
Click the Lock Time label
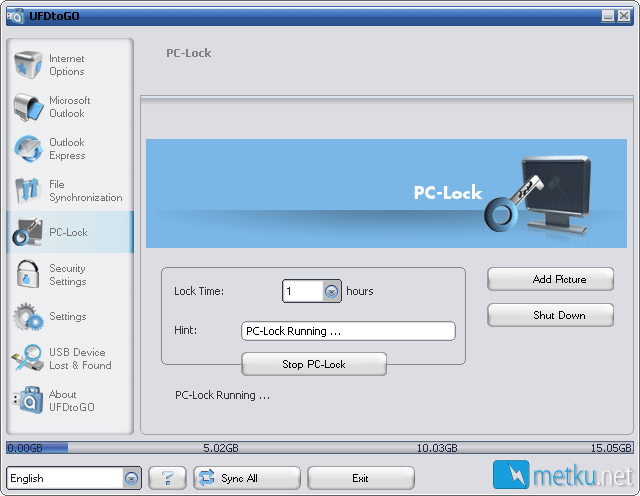pos(199,291)
